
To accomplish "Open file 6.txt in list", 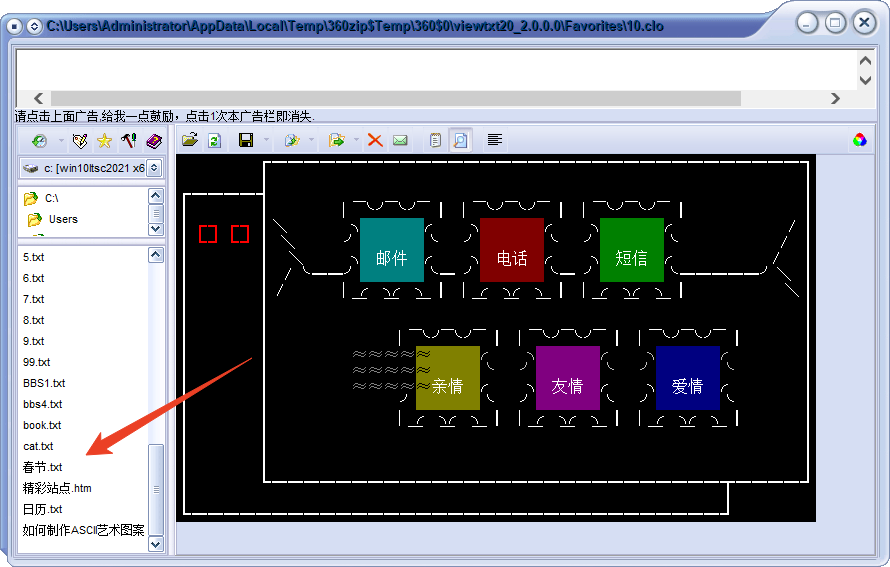I will [x=33, y=278].
